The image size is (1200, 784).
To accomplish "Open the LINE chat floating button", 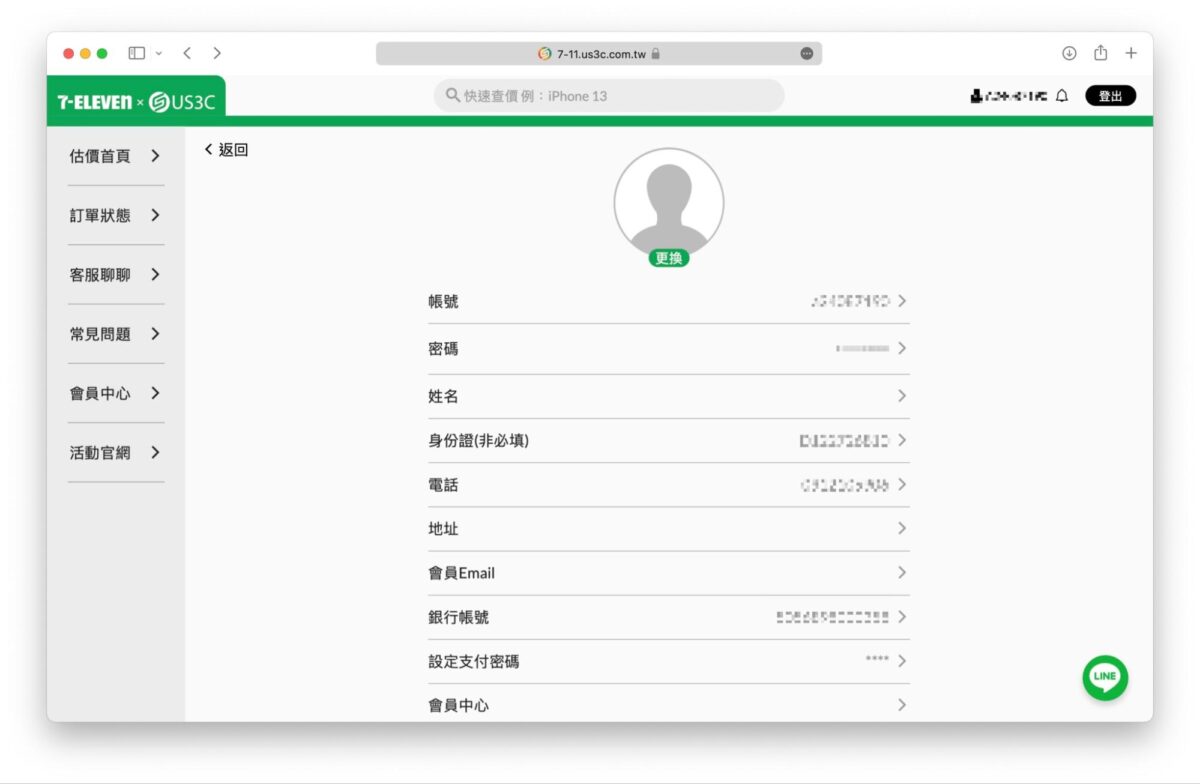I will tap(1105, 677).
